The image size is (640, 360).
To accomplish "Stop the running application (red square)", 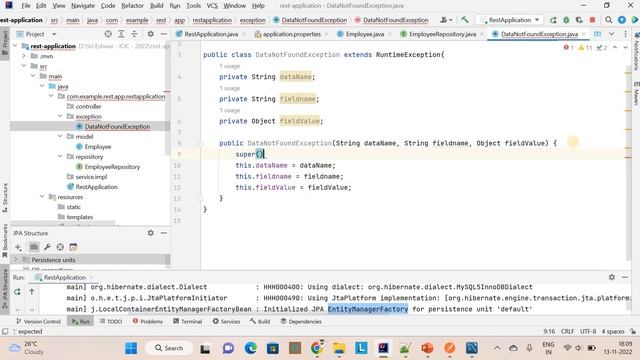I will tap(592, 20).
